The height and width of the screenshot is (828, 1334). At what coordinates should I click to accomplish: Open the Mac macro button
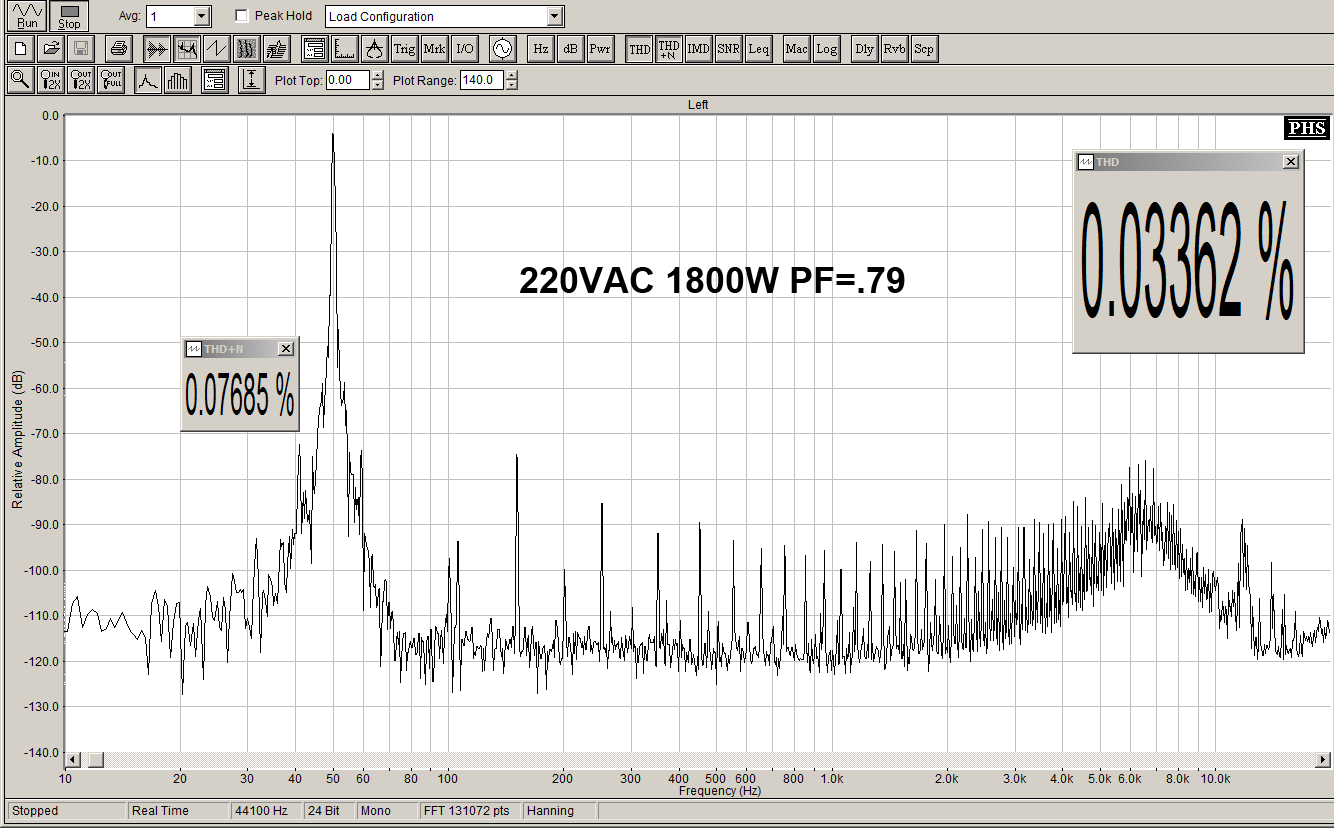797,48
